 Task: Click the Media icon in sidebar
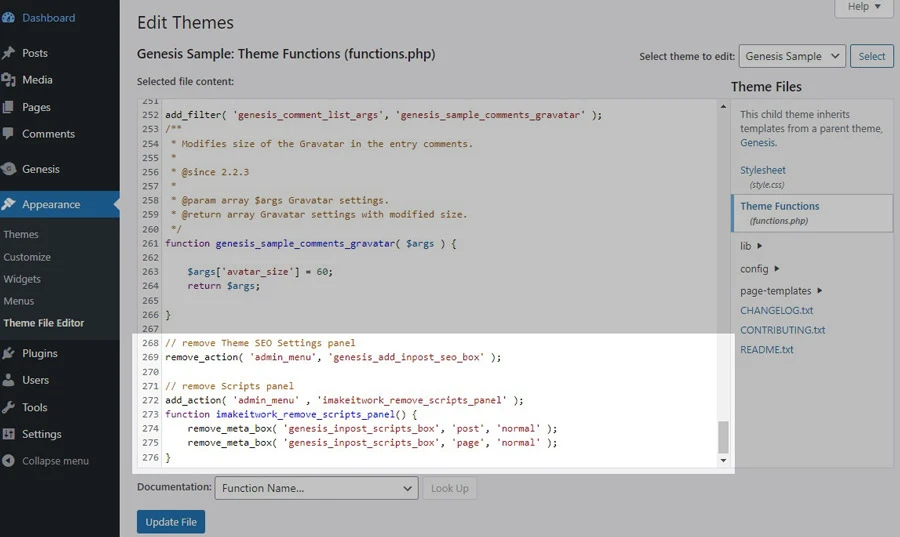[8, 80]
